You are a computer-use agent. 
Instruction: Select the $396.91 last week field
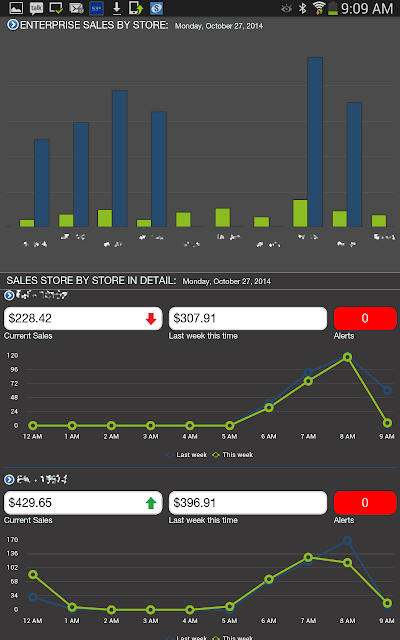[x=248, y=503]
